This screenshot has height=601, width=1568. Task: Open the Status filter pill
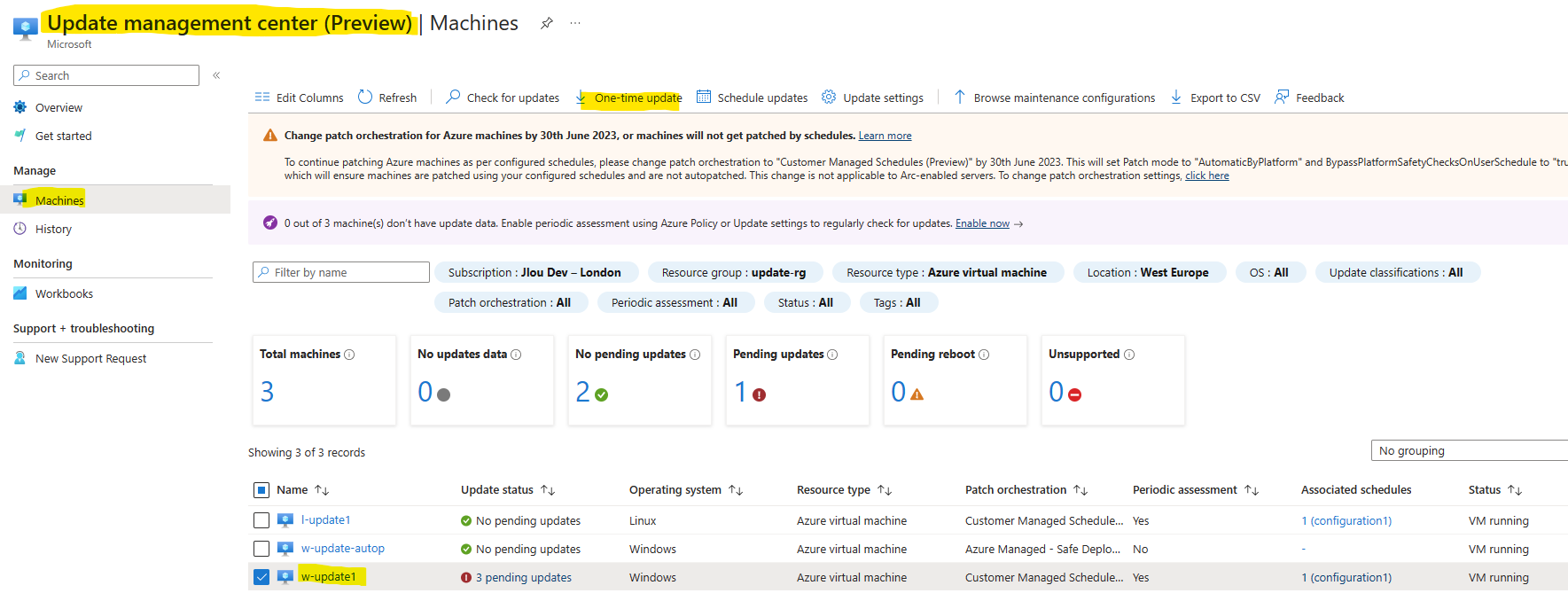[x=806, y=302]
